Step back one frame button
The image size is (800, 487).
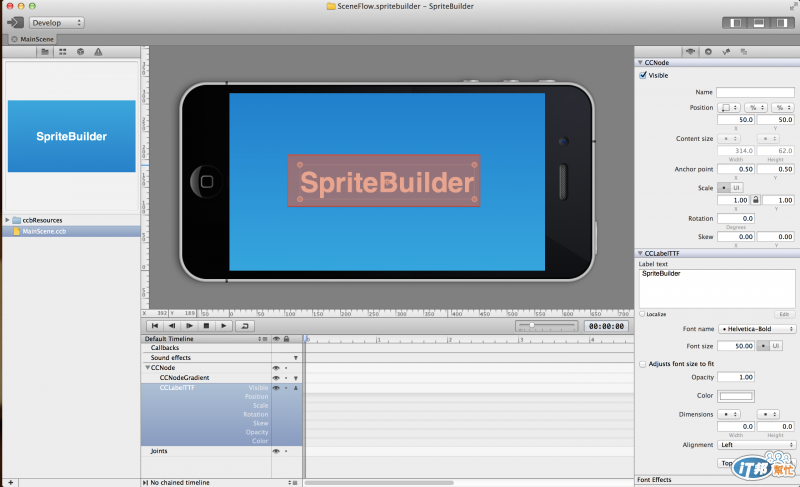pyautogui.click(x=172, y=326)
